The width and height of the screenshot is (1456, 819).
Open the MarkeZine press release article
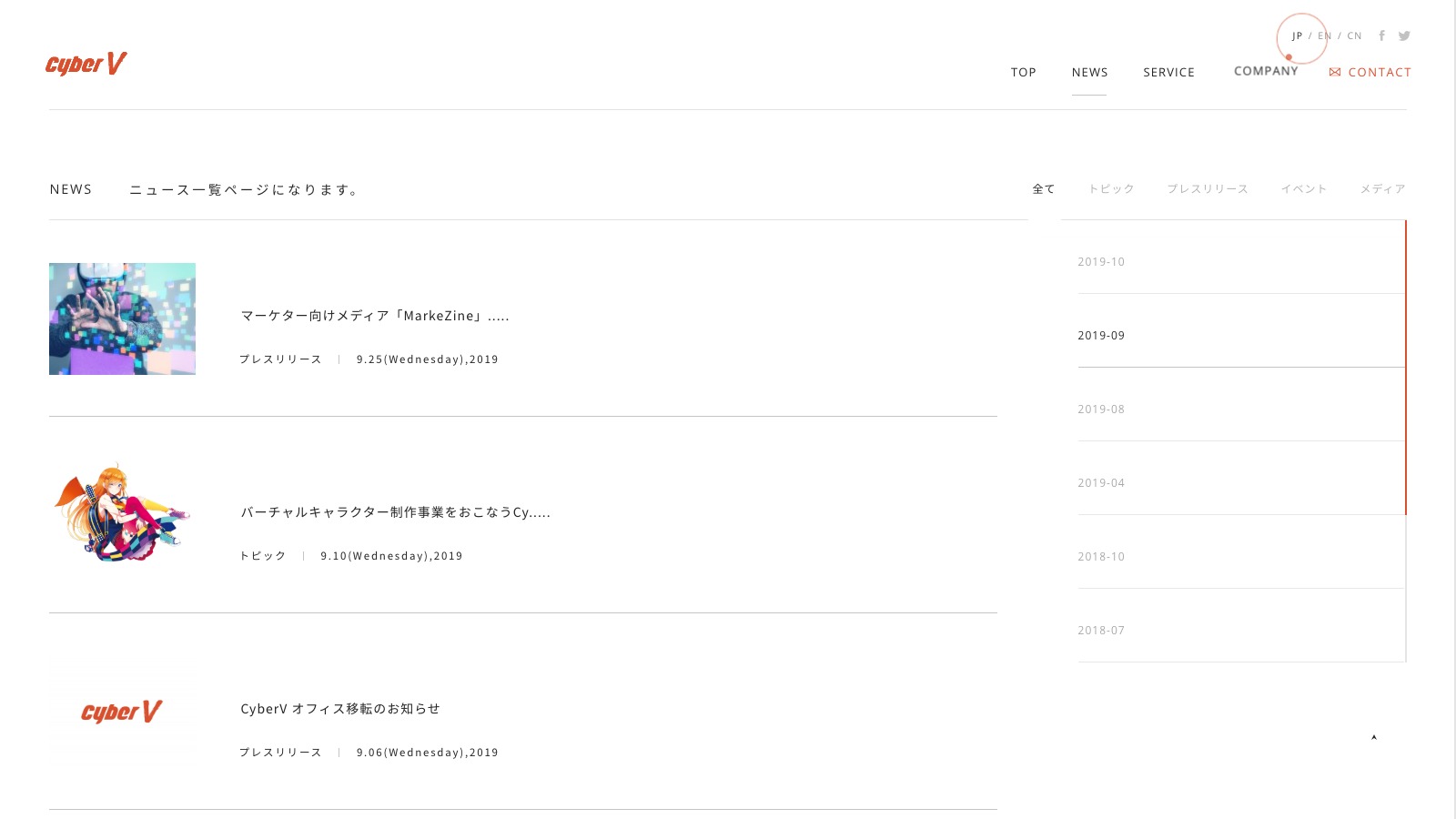(375, 316)
